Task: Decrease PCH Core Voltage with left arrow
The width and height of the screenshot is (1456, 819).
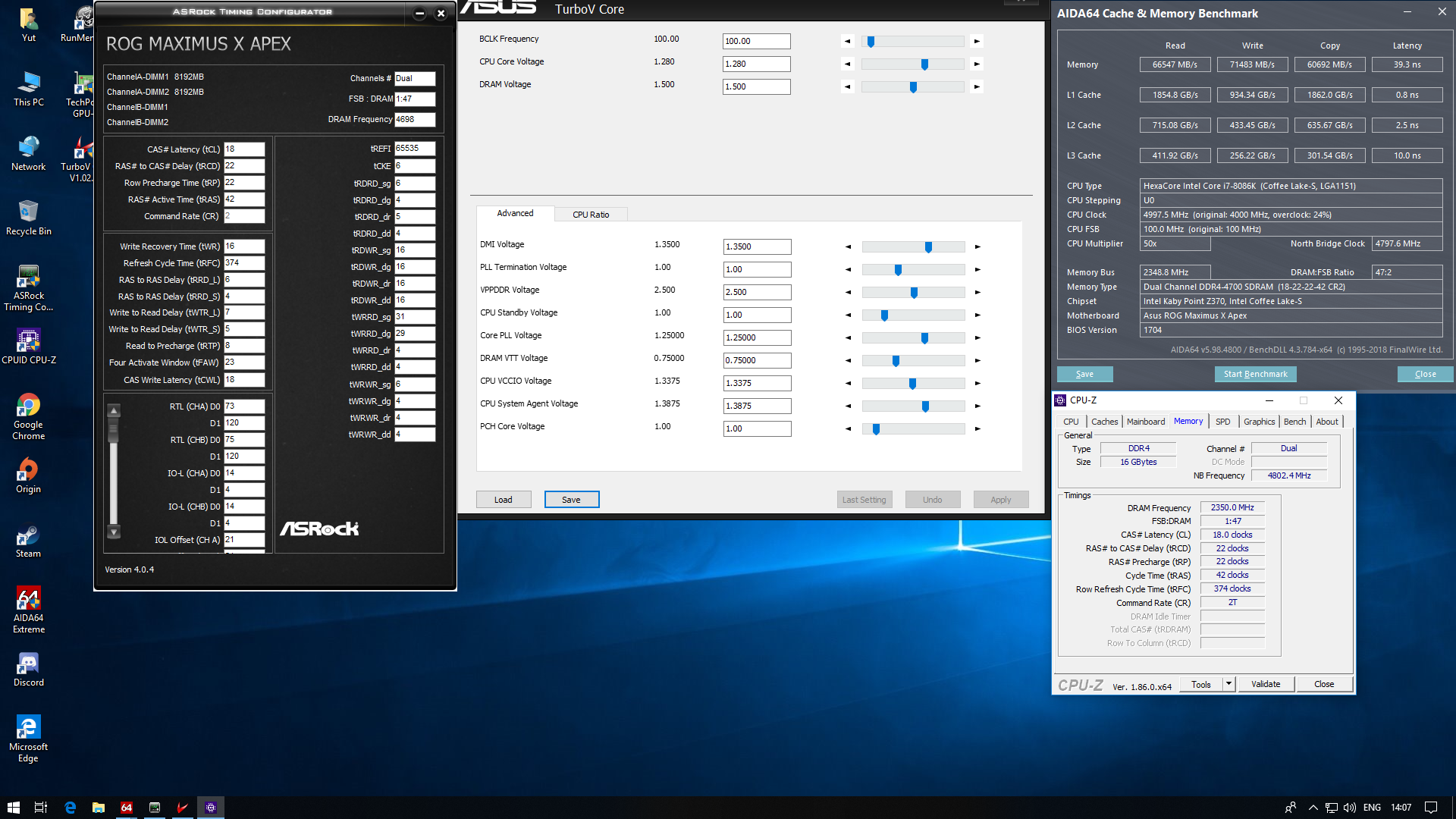Action: tap(849, 429)
